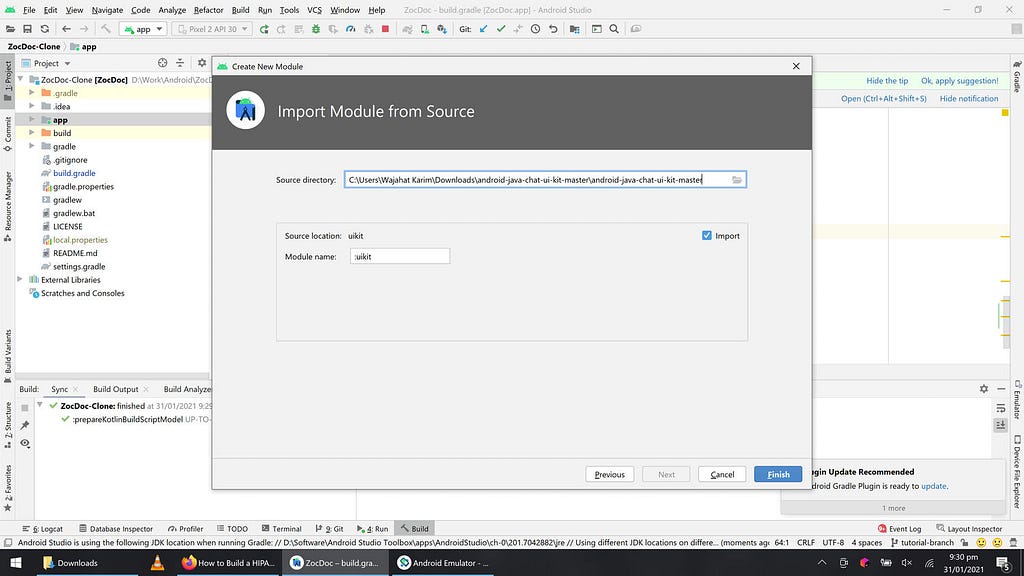This screenshot has height=576, width=1024.
Task: Open the SDK Manager icon
Action: pos(442,29)
